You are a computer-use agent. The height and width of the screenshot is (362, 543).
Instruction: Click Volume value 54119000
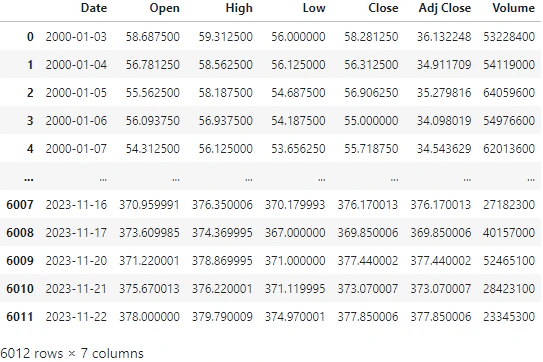tap(509, 65)
